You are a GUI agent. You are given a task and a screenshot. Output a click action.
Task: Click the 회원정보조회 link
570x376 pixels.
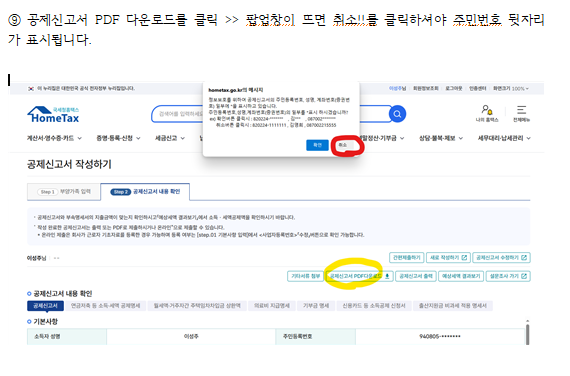point(425,88)
